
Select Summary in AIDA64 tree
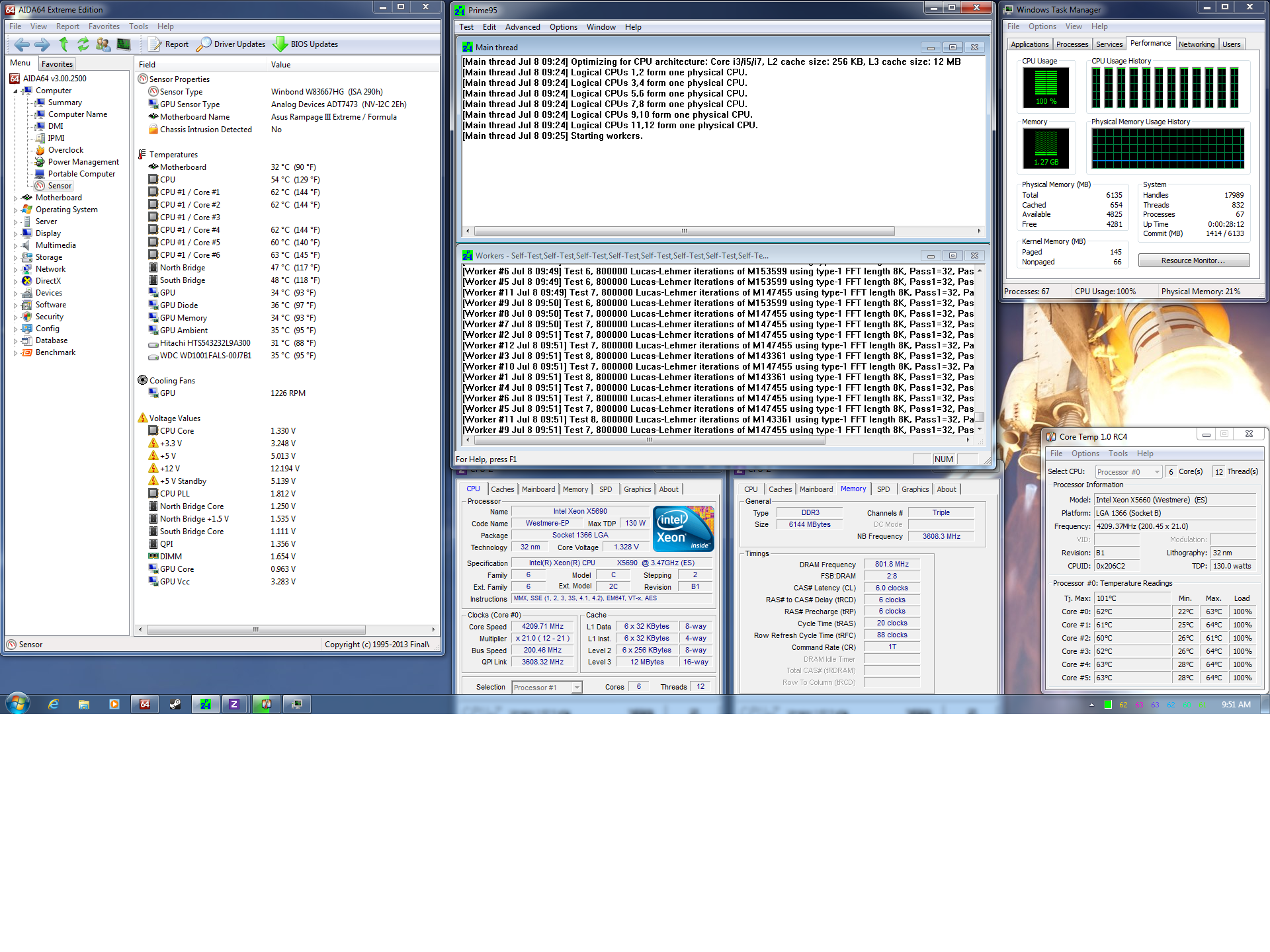coord(65,102)
